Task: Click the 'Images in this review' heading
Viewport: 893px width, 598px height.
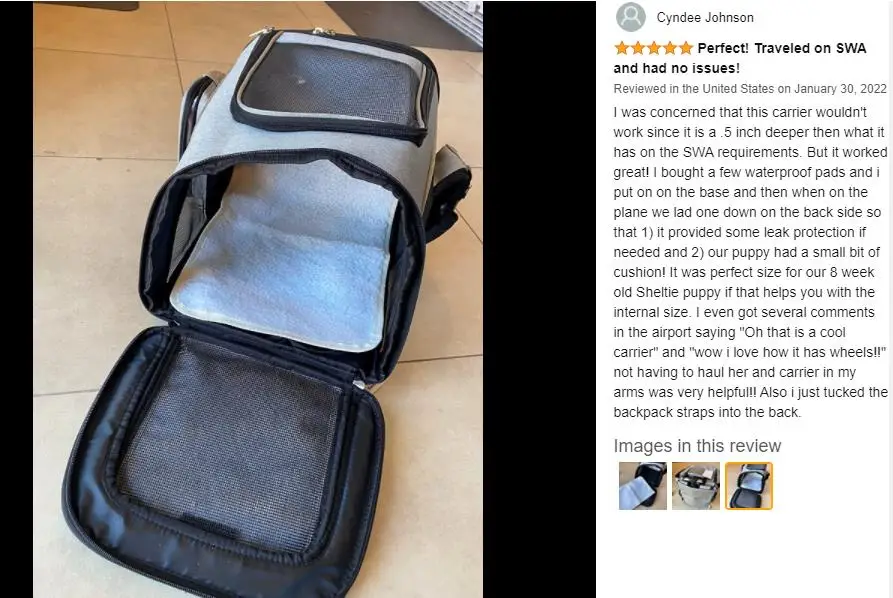Action: click(697, 446)
